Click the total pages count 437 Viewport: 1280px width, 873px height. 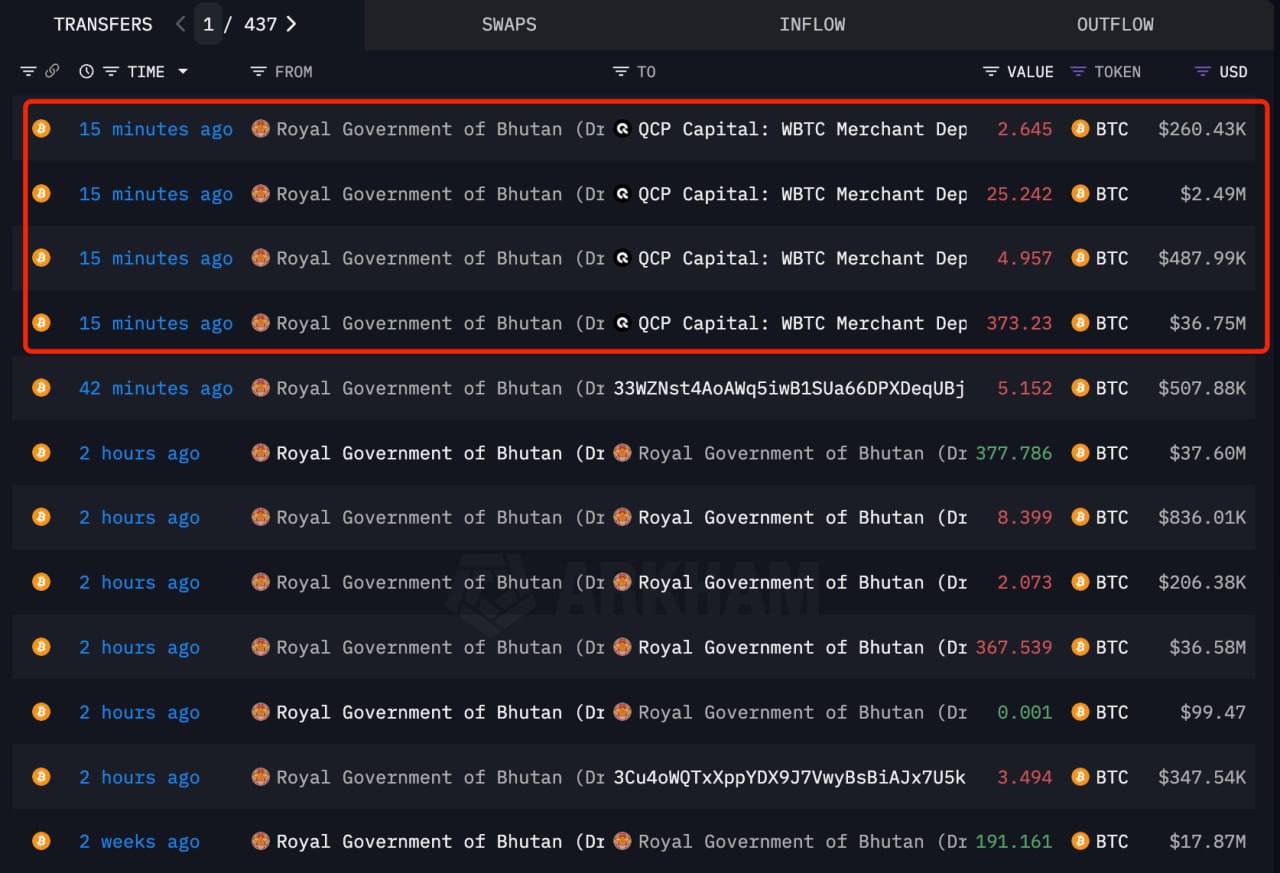(x=261, y=24)
